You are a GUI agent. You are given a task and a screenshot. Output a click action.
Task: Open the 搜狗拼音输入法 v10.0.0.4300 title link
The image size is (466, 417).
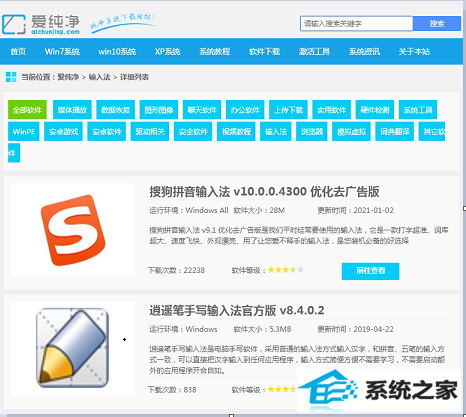[x=264, y=192]
